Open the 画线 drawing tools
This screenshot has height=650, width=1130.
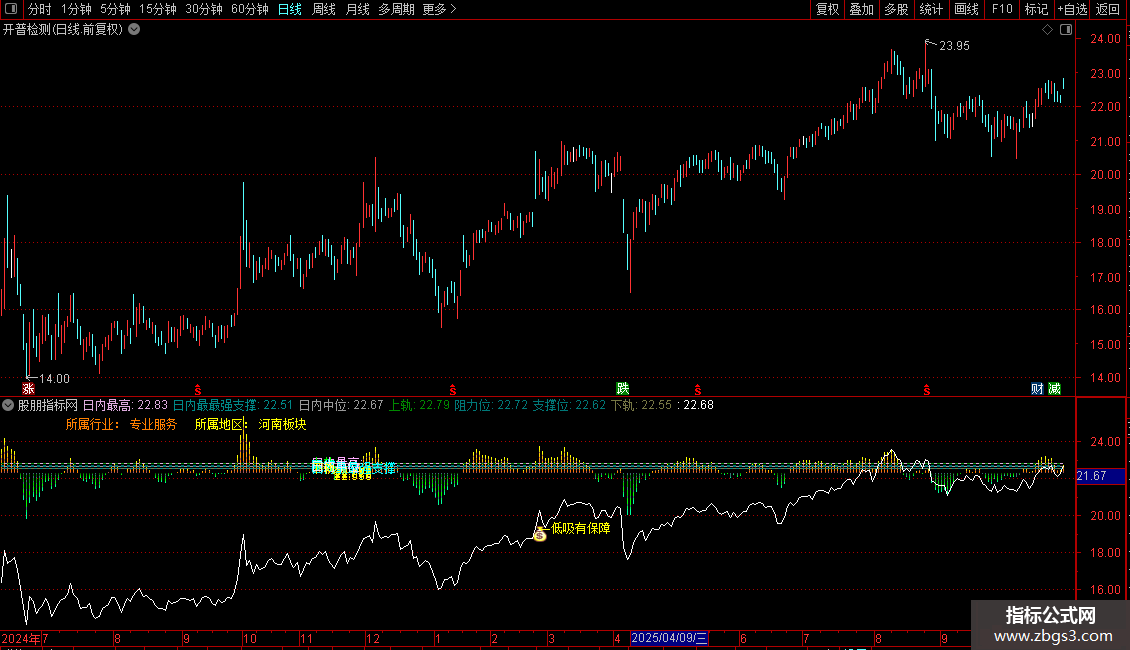coord(966,9)
